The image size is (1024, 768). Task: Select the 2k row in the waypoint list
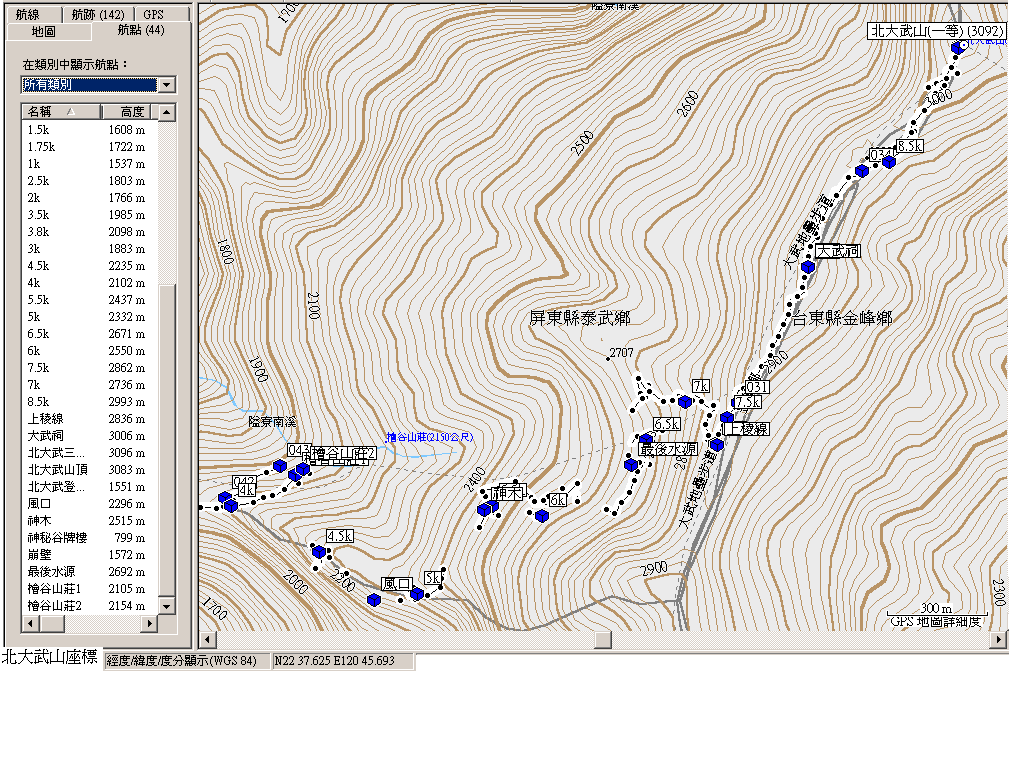click(x=89, y=198)
